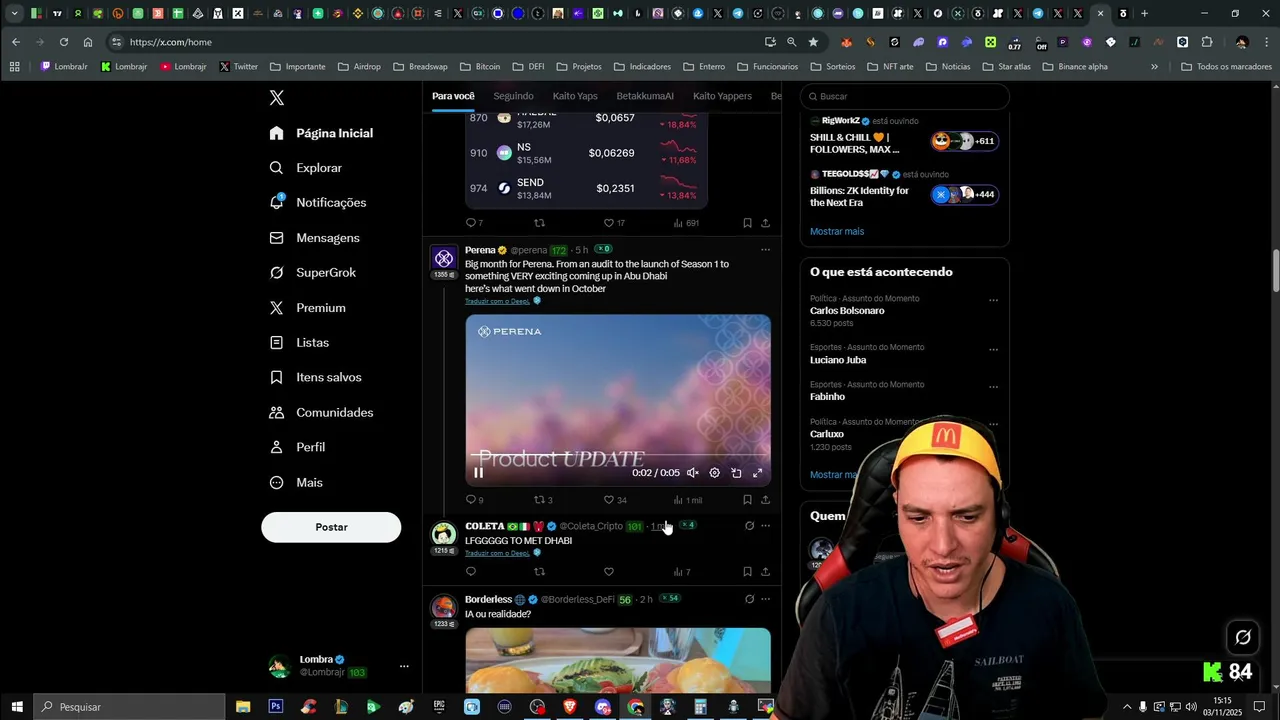1280x720 pixels.
Task: Pause the Perena video
Action: (x=478, y=473)
